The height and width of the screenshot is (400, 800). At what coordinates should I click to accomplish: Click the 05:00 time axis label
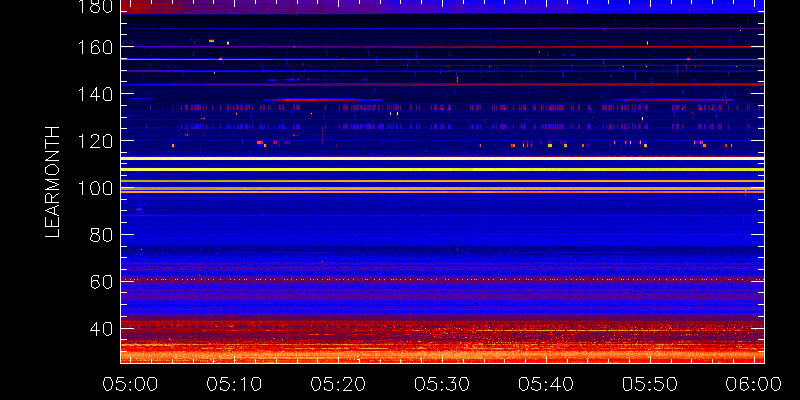click(x=130, y=384)
